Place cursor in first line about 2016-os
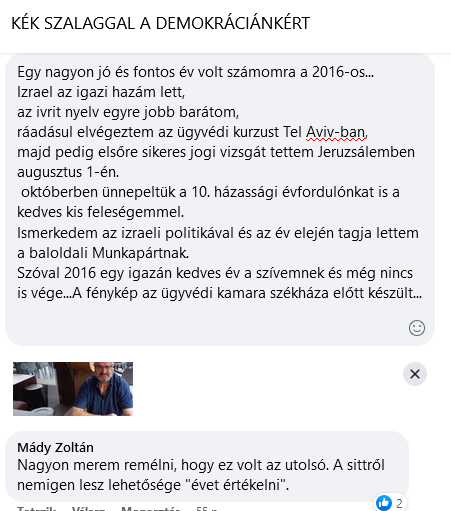Image resolution: width=451 pixels, height=511 pixels. pos(196,72)
